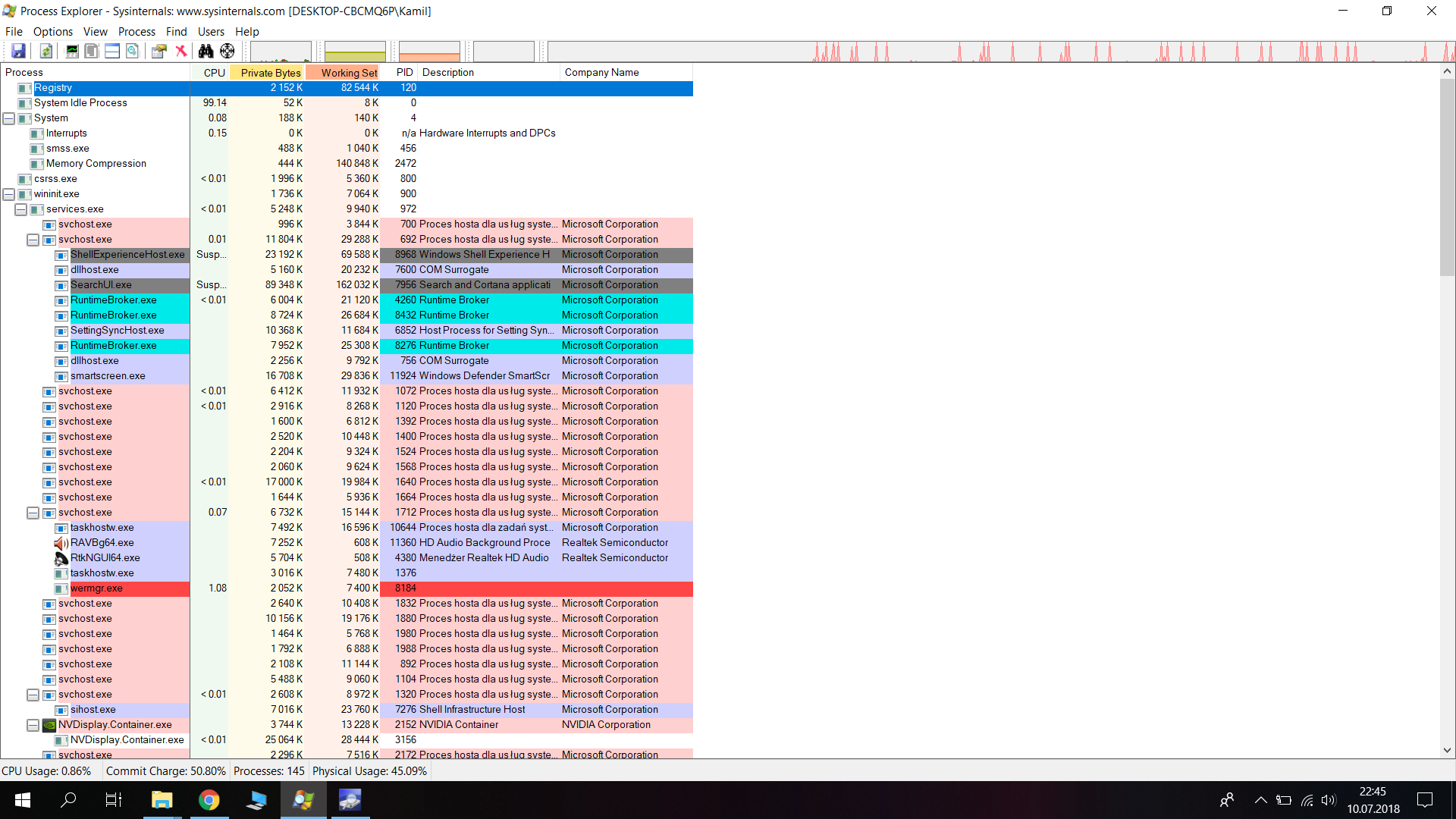1456x819 pixels.
Task: Open the Users menu
Action: [x=211, y=32]
